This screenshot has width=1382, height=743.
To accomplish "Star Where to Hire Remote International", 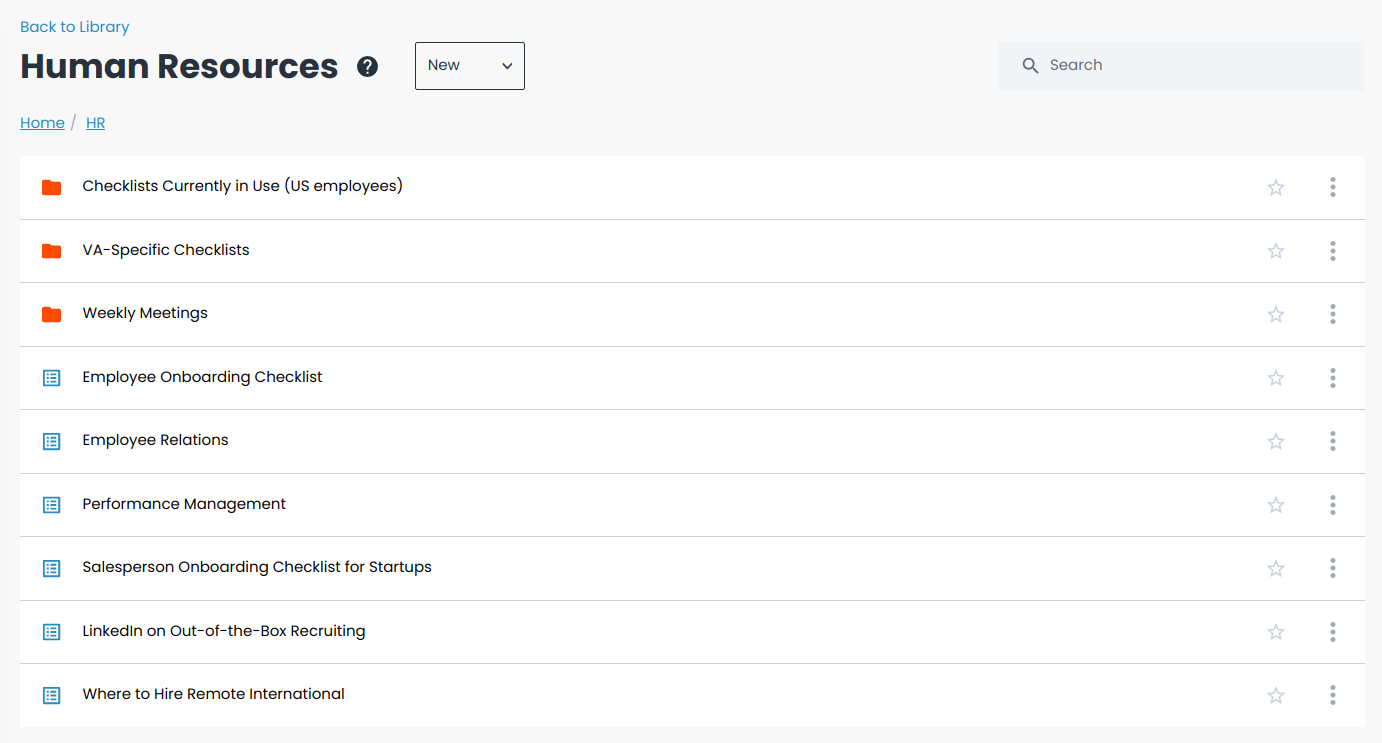I will [1276, 695].
